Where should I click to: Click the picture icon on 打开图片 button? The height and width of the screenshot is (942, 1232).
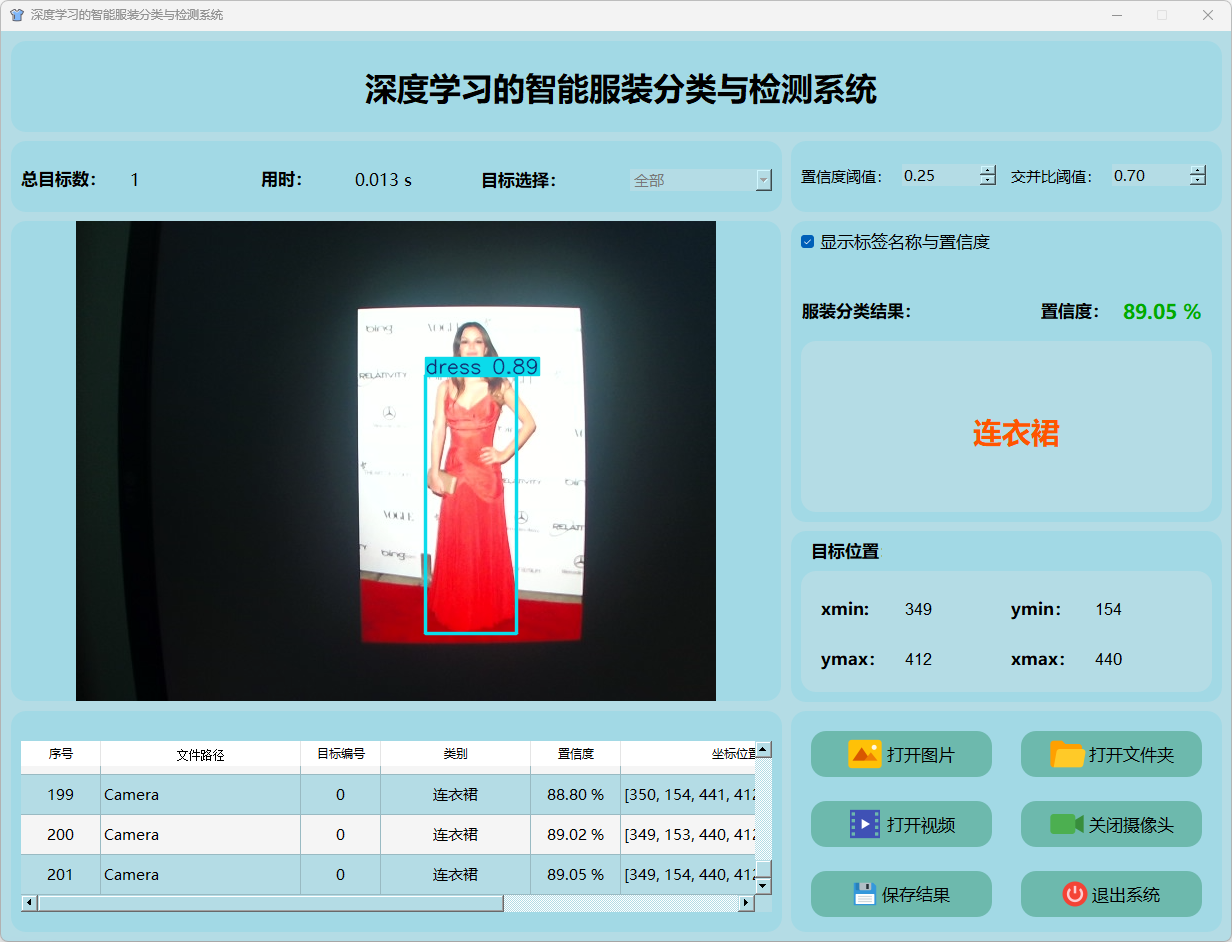pyautogui.click(x=864, y=754)
